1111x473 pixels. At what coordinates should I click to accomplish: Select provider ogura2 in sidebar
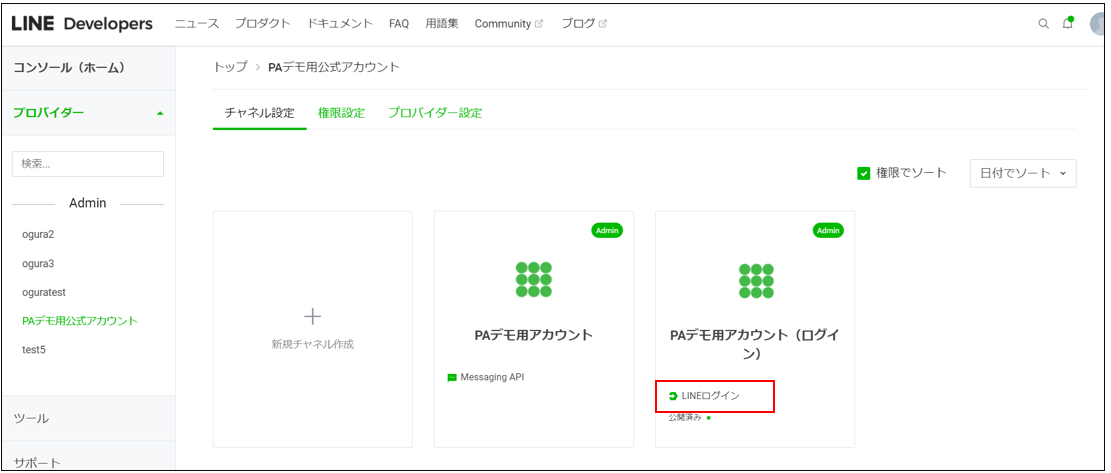coord(38,234)
